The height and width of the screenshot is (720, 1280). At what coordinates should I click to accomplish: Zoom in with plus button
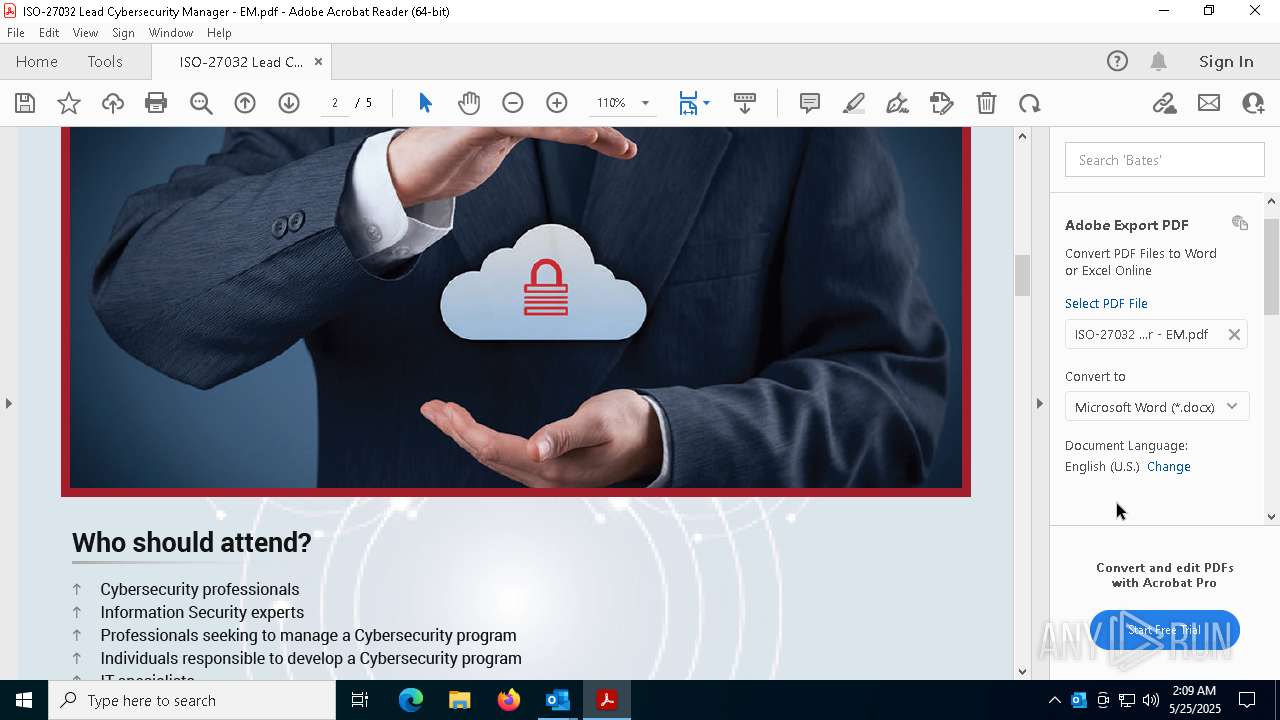pos(557,103)
